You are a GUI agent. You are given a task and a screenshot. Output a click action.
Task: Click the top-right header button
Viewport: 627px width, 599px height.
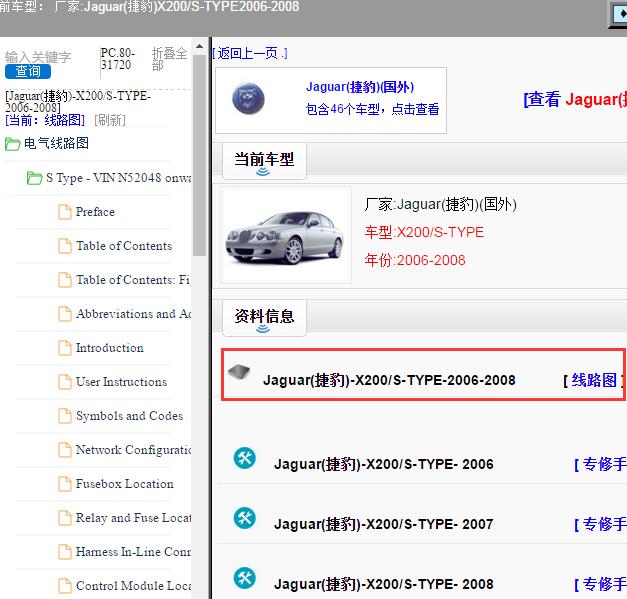pos(618,14)
